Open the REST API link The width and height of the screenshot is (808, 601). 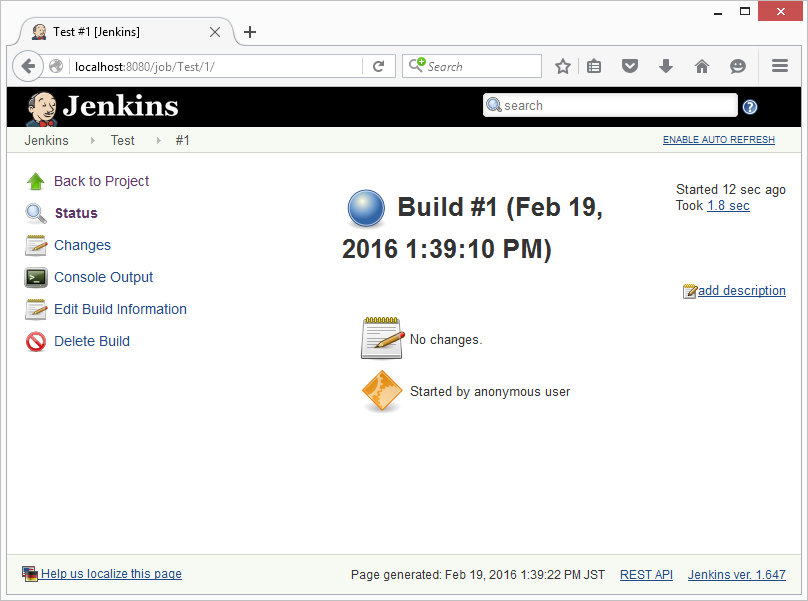point(646,575)
